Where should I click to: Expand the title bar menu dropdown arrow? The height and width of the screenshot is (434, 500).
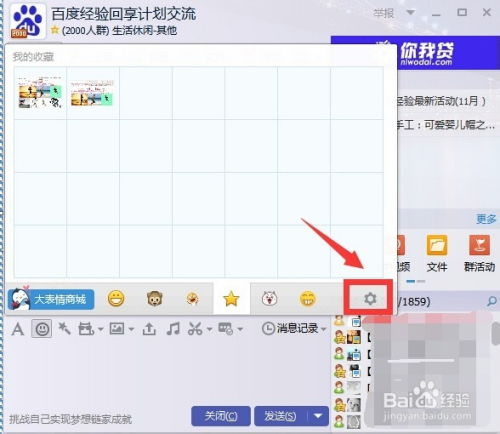[x=411, y=13]
